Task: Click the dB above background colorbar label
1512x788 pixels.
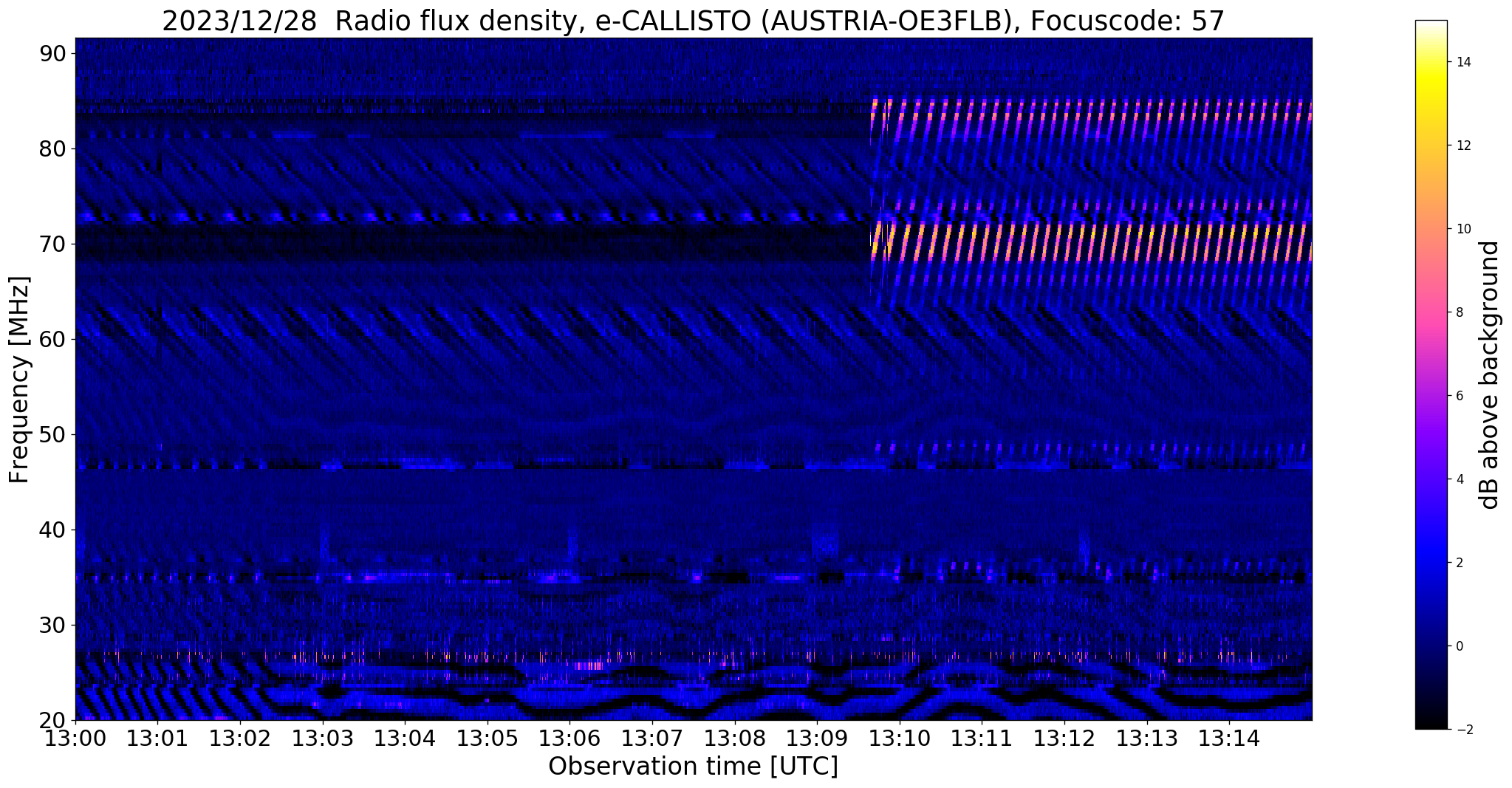Action: tap(1490, 375)
